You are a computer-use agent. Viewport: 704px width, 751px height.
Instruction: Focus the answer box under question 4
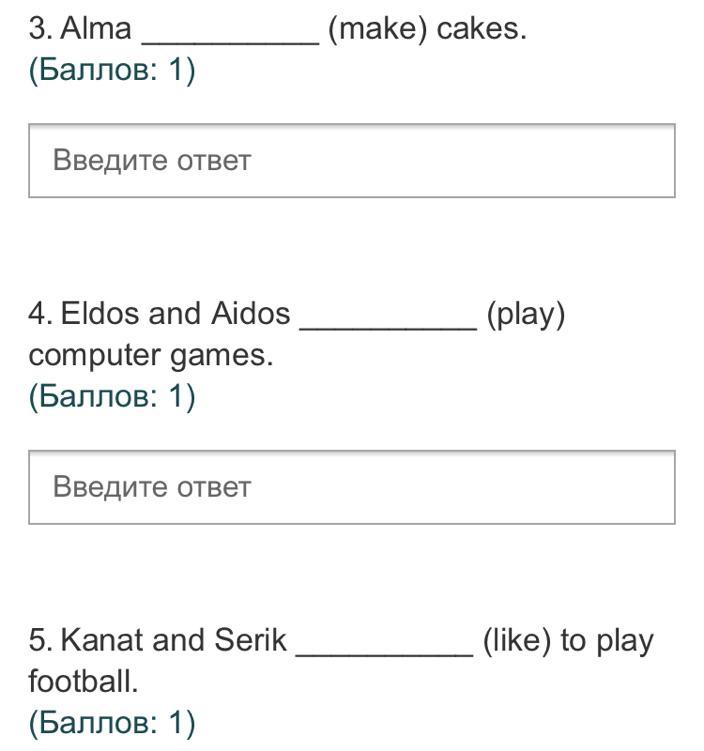pos(351,488)
